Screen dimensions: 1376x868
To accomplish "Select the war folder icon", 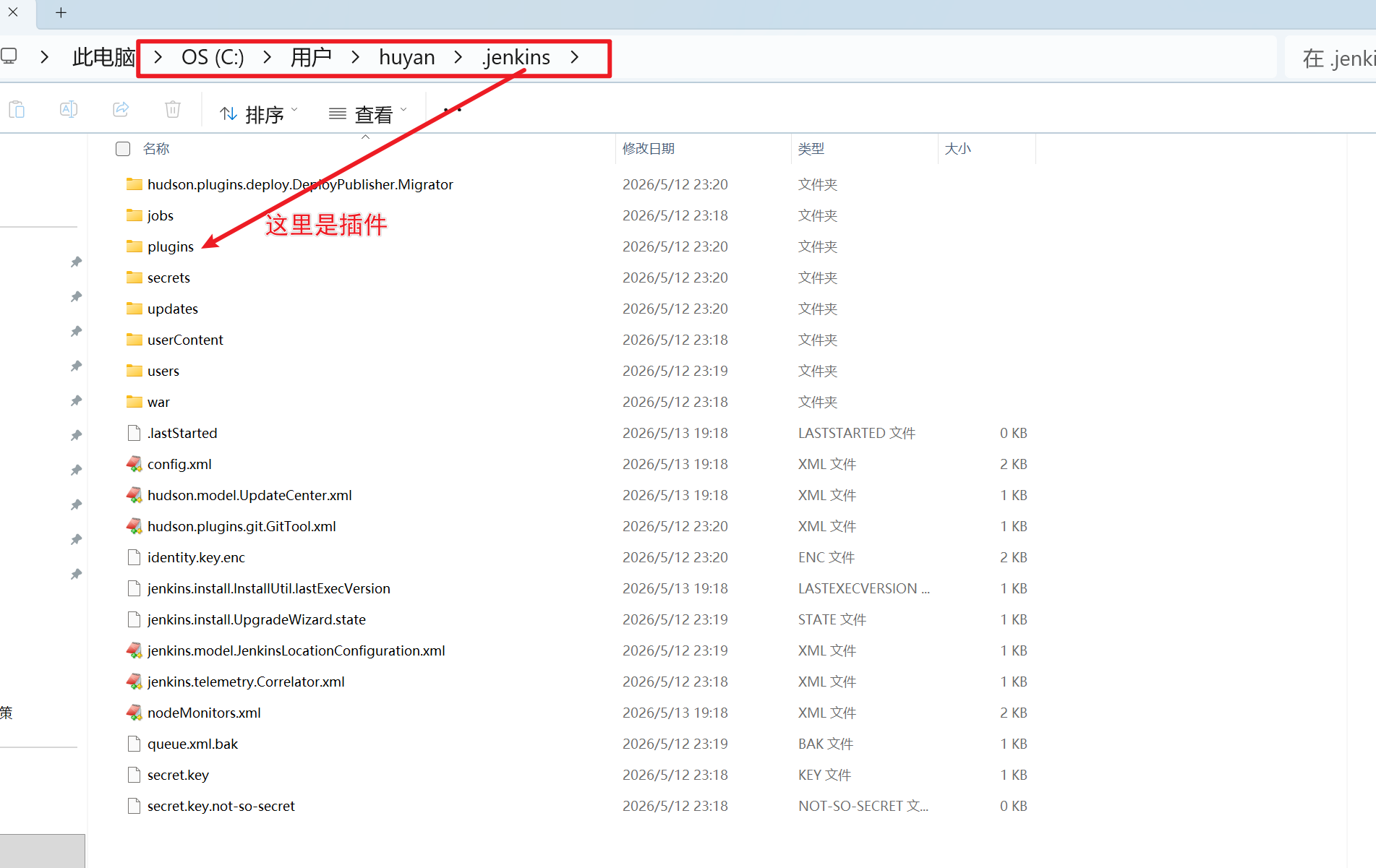I will click(x=134, y=402).
